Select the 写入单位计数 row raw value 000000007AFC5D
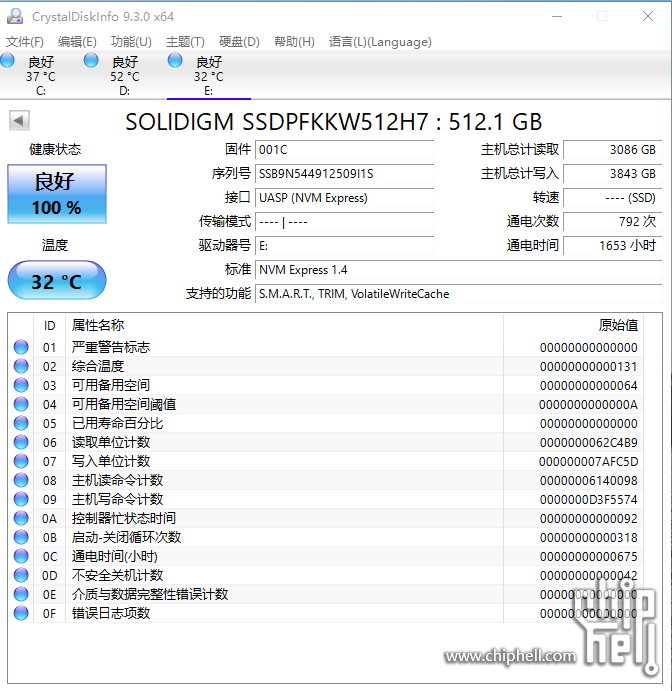Screen dimensions: 672x691 (588, 461)
